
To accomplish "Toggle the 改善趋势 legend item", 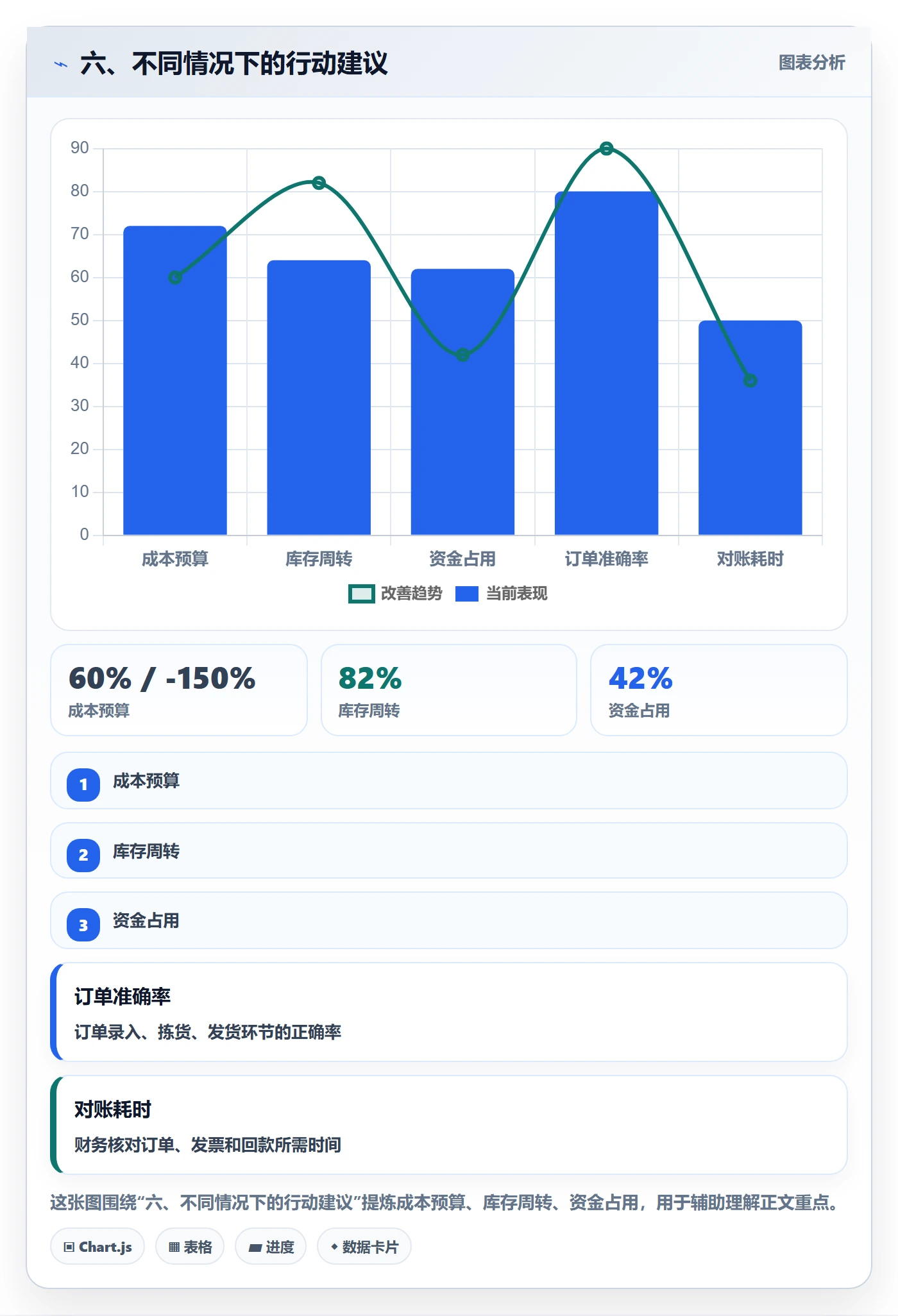I will tap(395, 594).
